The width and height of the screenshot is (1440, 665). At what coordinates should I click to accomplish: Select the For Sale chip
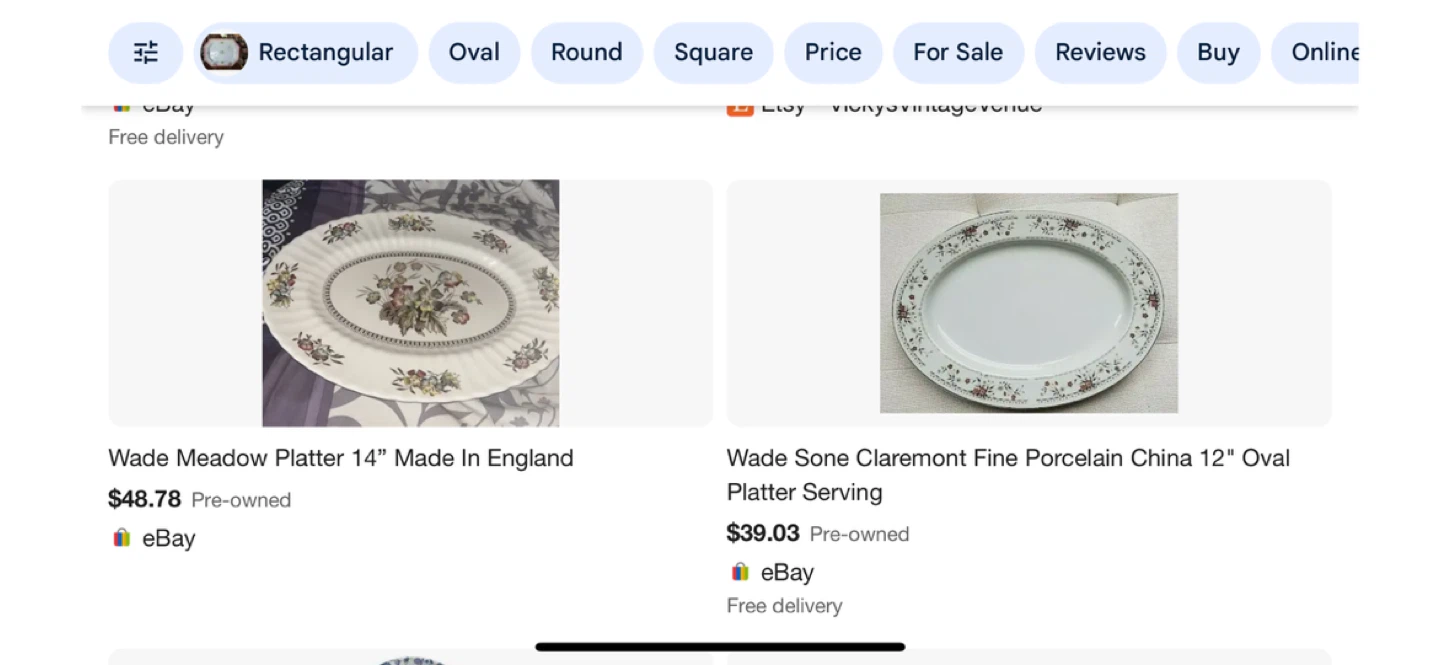[x=957, y=53]
